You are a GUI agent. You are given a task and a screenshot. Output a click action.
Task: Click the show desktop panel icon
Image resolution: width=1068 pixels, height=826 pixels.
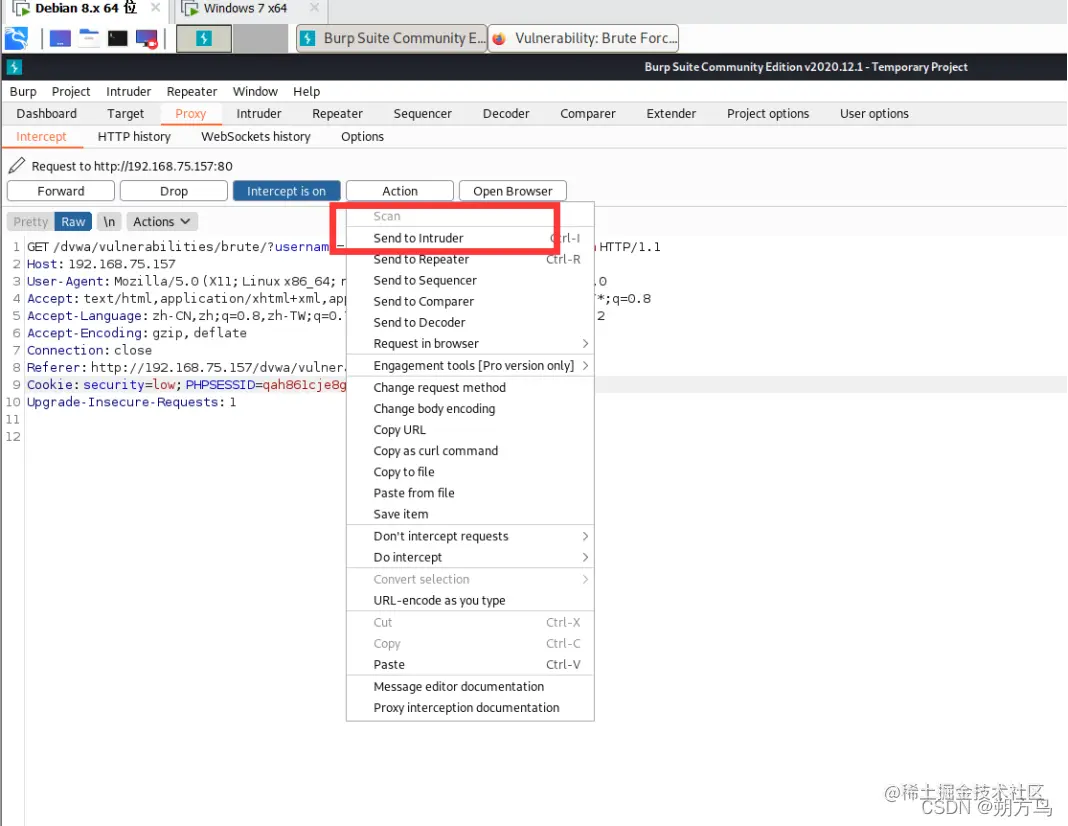[x=60, y=38]
